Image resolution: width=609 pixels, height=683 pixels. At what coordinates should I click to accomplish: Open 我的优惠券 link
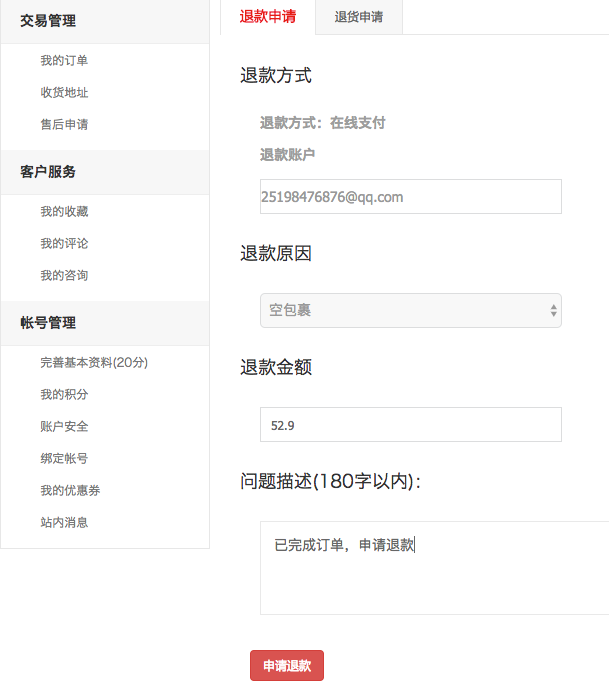tap(70, 491)
